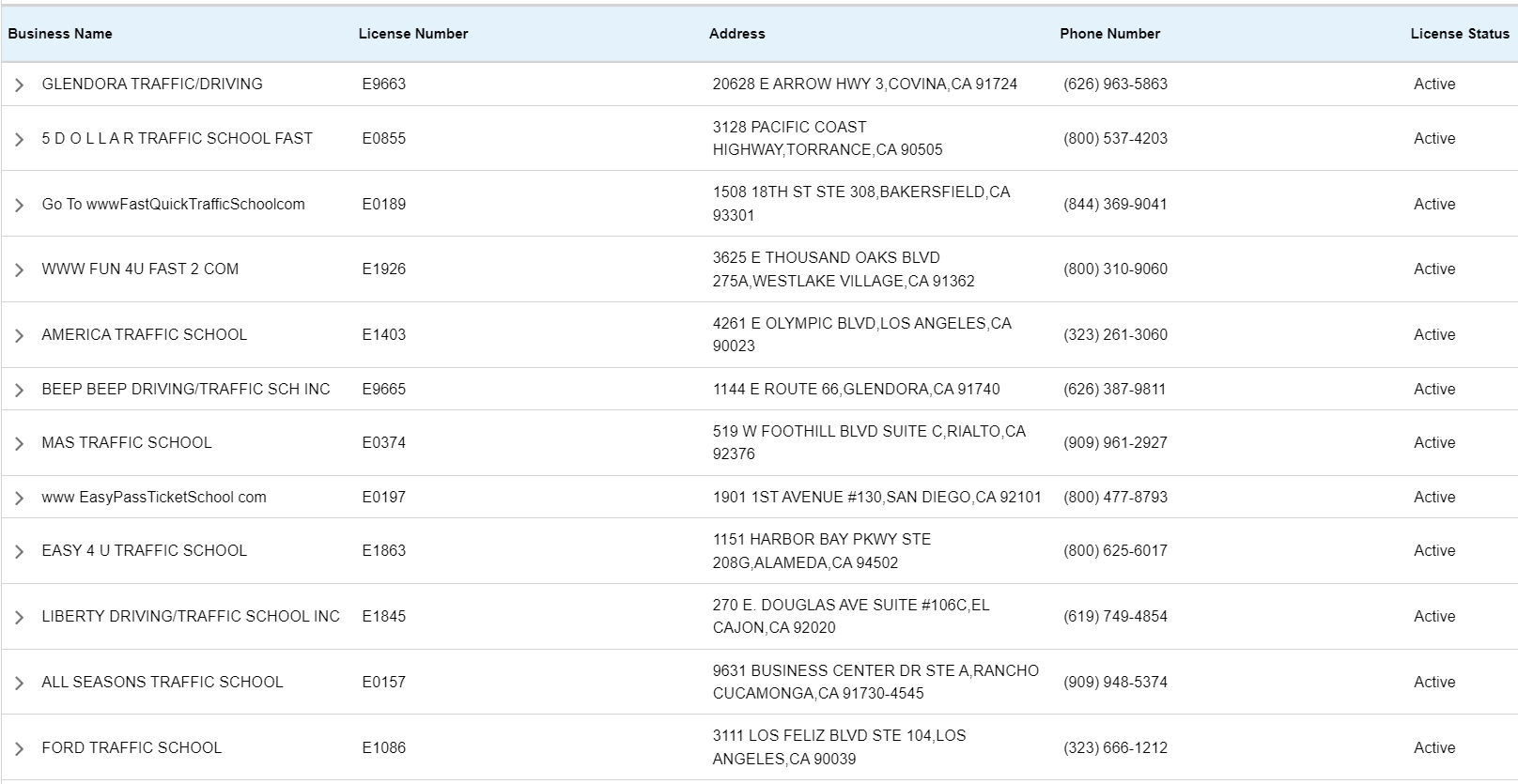This screenshot has width=1518, height=784.
Task: Click the Phone Number column header
Action: click(x=1109, y=34)
